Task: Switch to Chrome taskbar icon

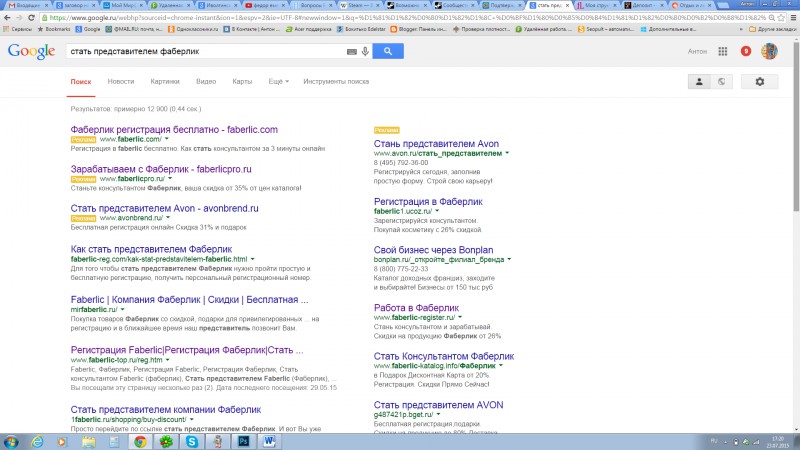Action: click(x=140, y=442)
